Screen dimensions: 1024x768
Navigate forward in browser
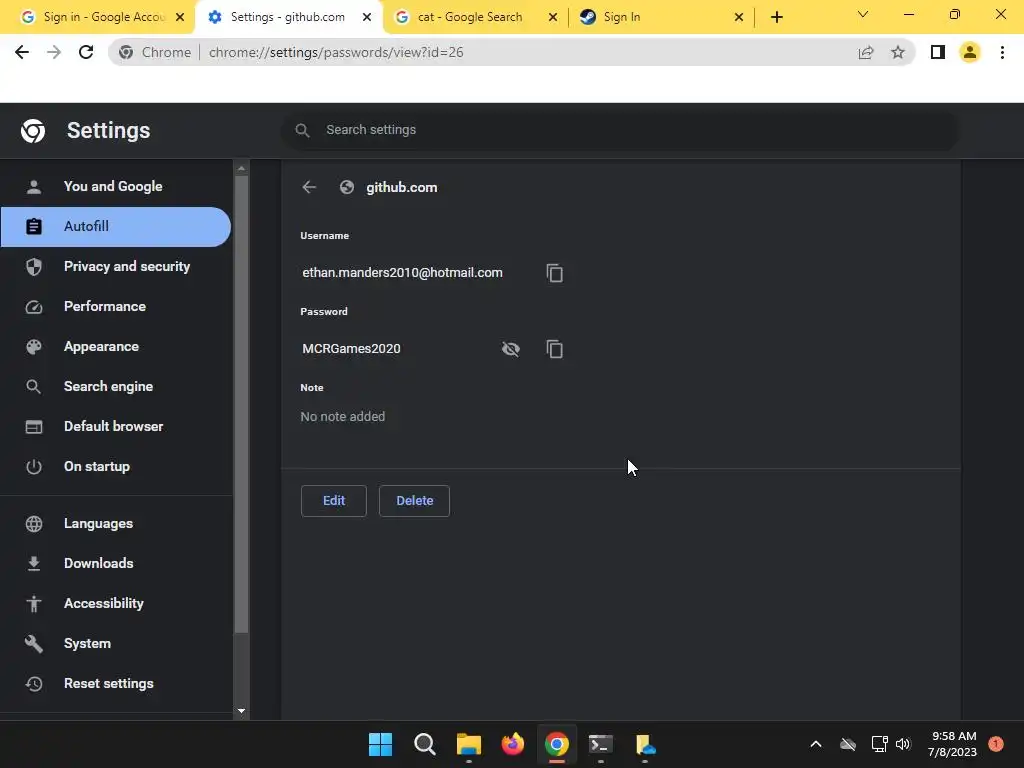pos(54,52)
